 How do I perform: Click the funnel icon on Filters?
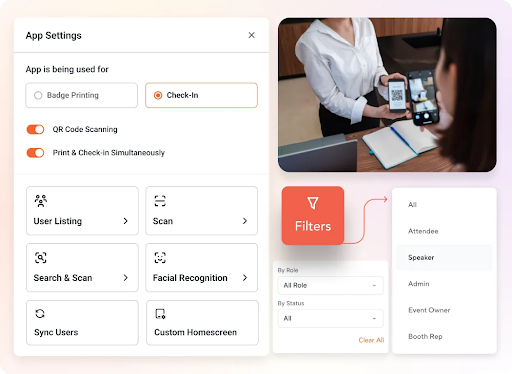pyautogui.click(x=313, y=203)
